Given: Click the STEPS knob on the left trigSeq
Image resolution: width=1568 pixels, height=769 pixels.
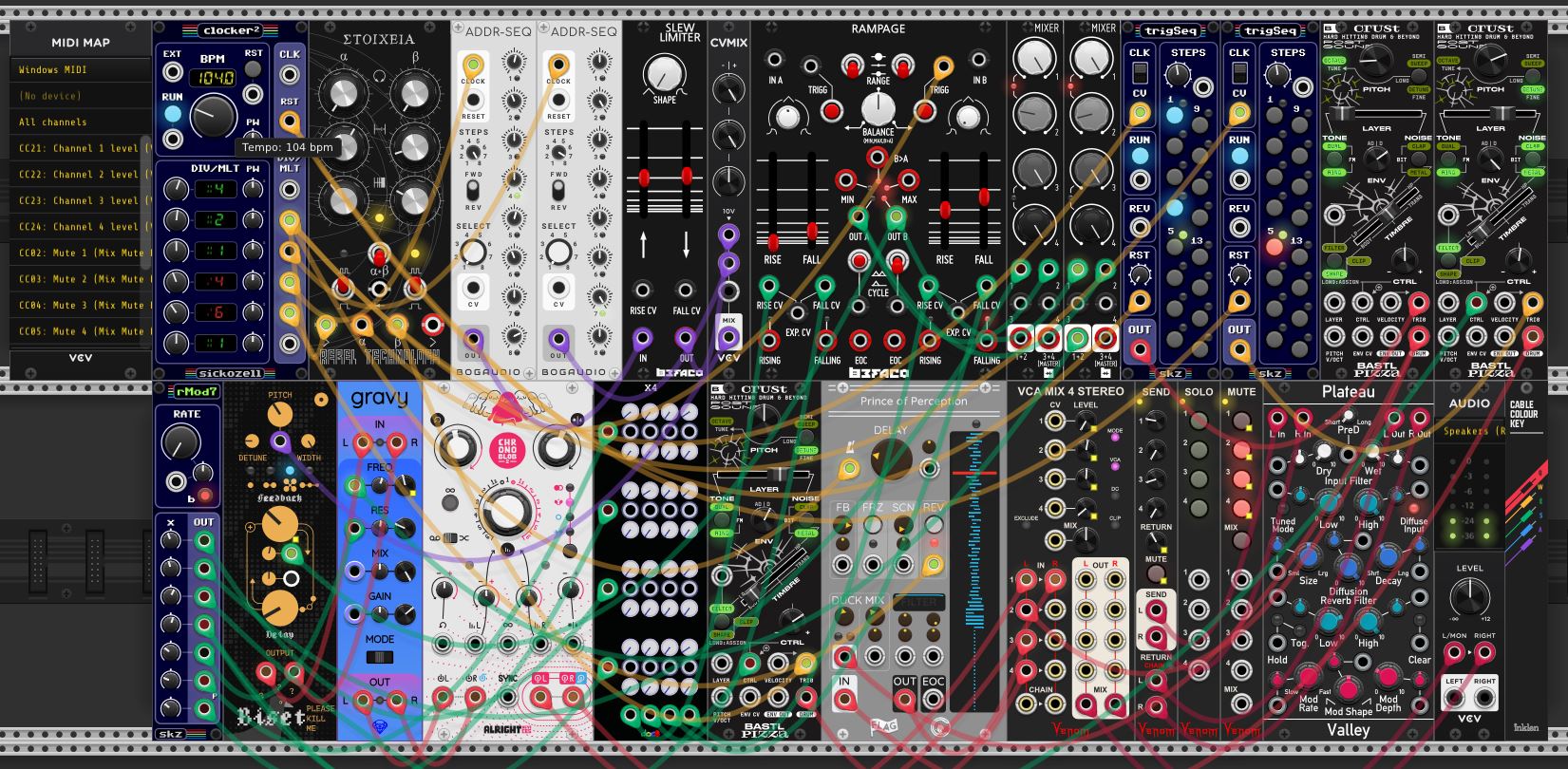Looking at the screenshot, I should pos(1179,75).
